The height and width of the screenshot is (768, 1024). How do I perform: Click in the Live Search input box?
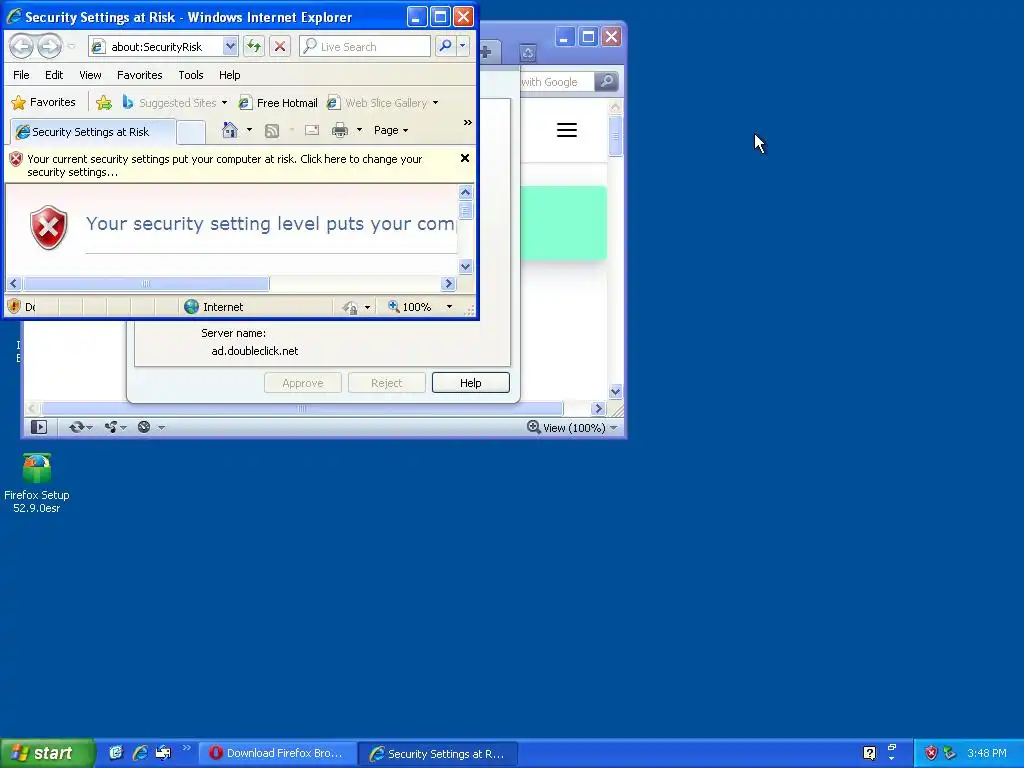click(364, 46)
